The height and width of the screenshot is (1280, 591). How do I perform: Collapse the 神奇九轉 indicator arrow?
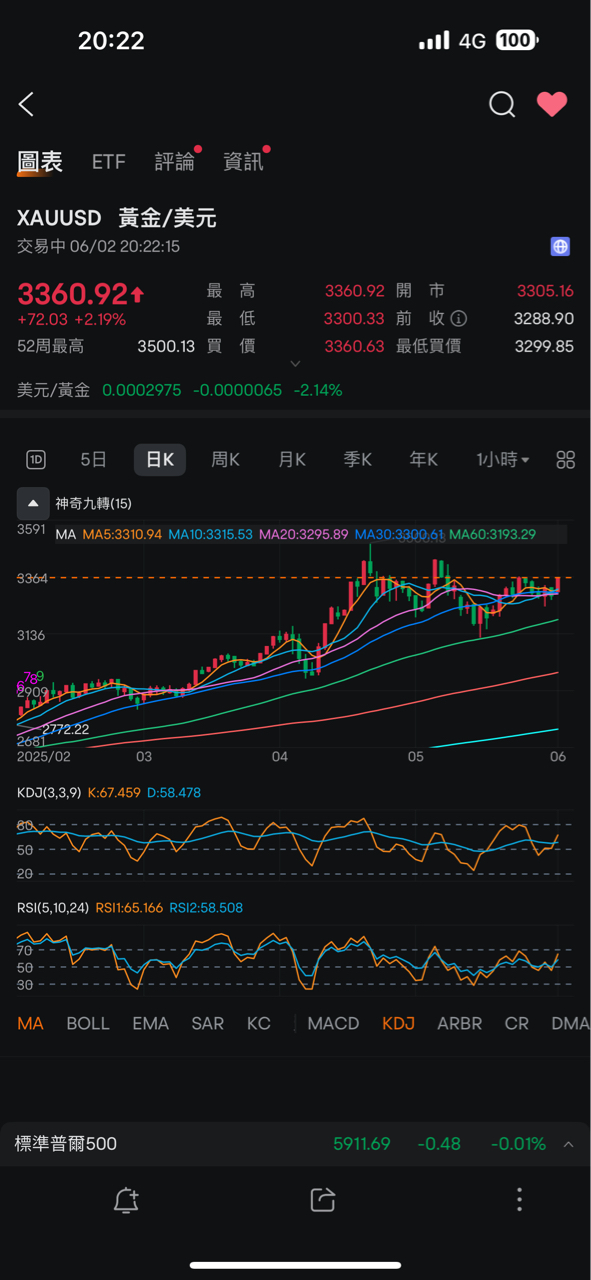(x=33, y=503)
